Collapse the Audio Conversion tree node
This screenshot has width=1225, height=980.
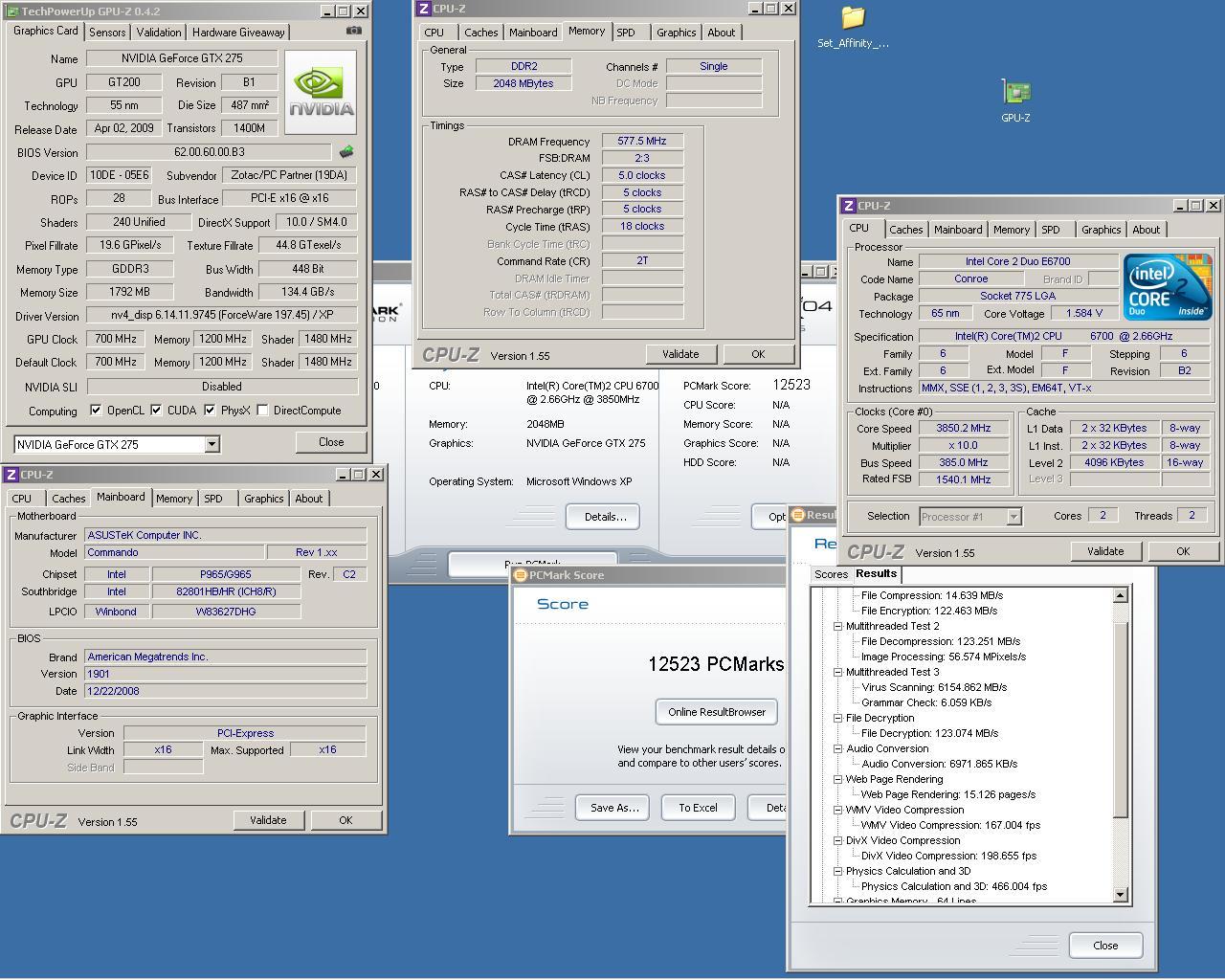(x=837, y=748)
